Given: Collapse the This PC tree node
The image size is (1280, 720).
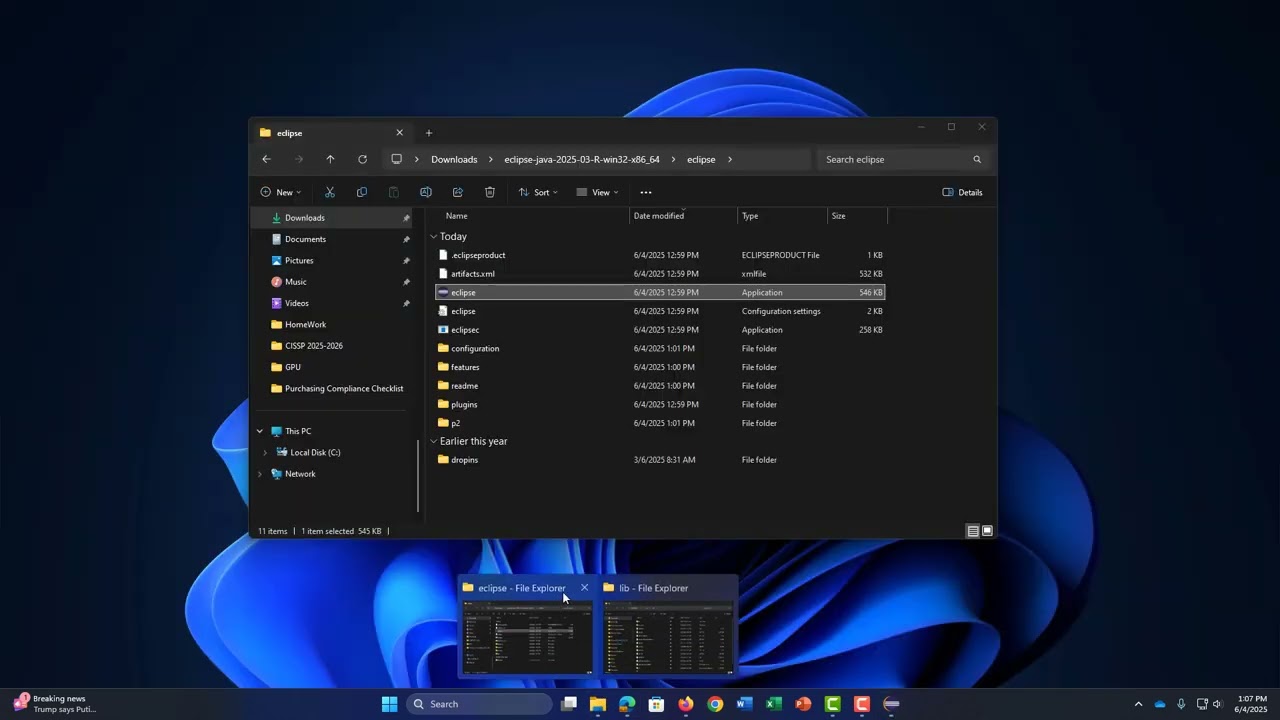Looking at the screenshot, I should (x=260, y=431).
